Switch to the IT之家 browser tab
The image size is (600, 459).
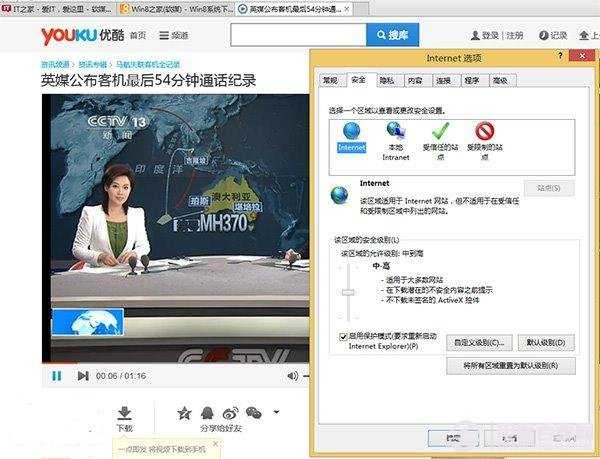[x=57, y=8]
